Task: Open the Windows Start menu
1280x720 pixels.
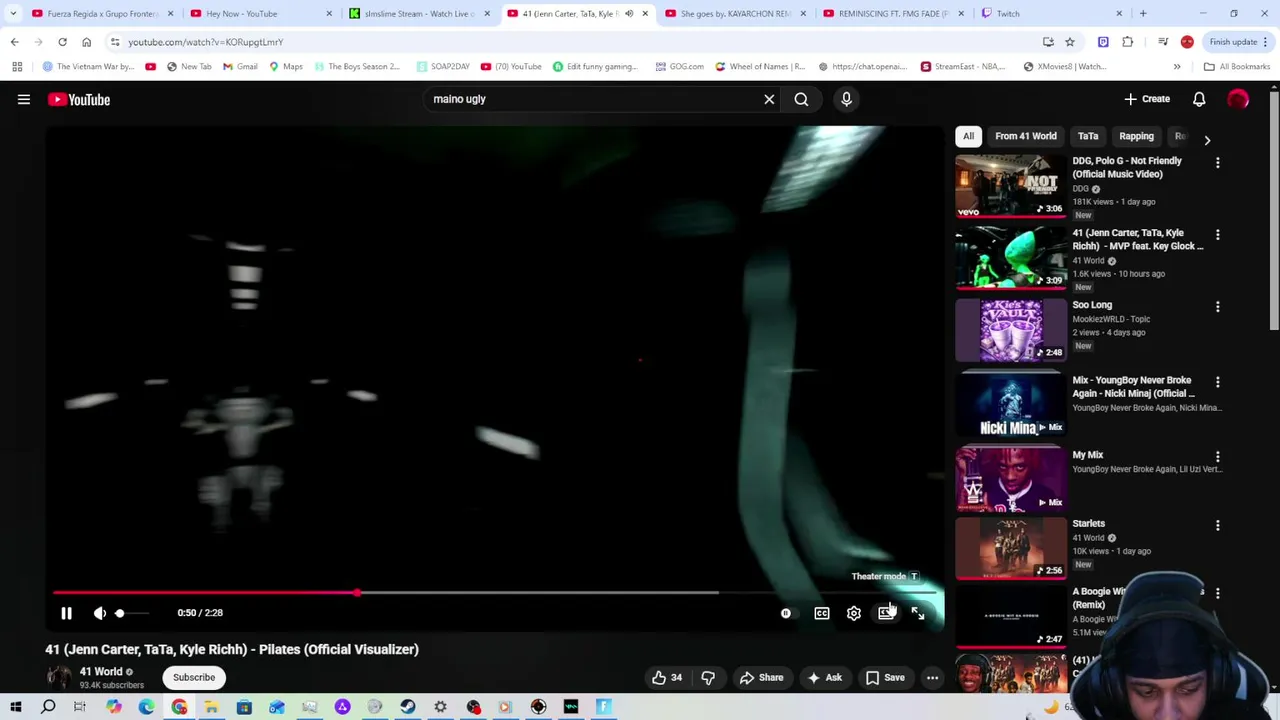Action: [x=15, y=707]
